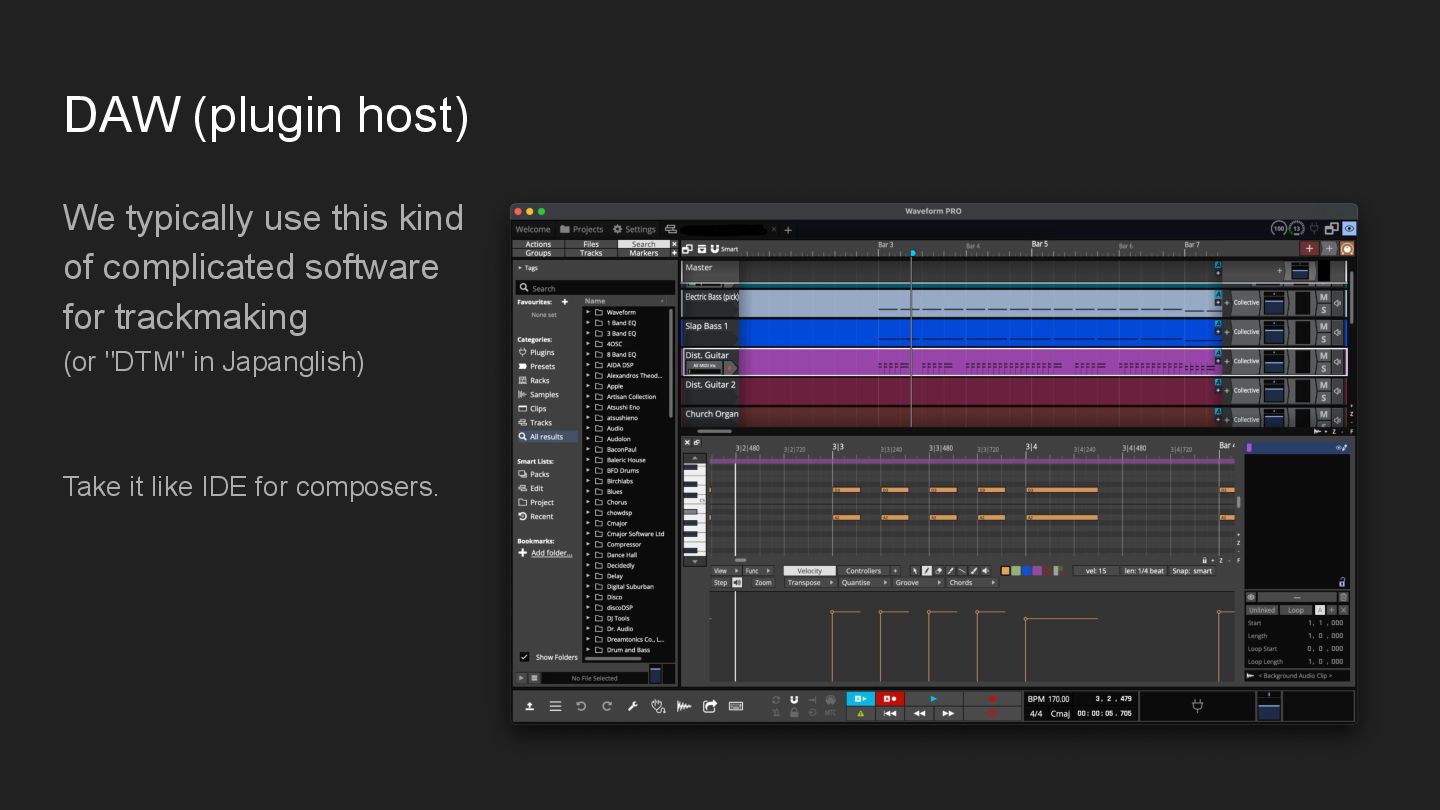Screen dimensions: 1440x810
Task: Click the undo arrow icon
Action: [581, 706]
